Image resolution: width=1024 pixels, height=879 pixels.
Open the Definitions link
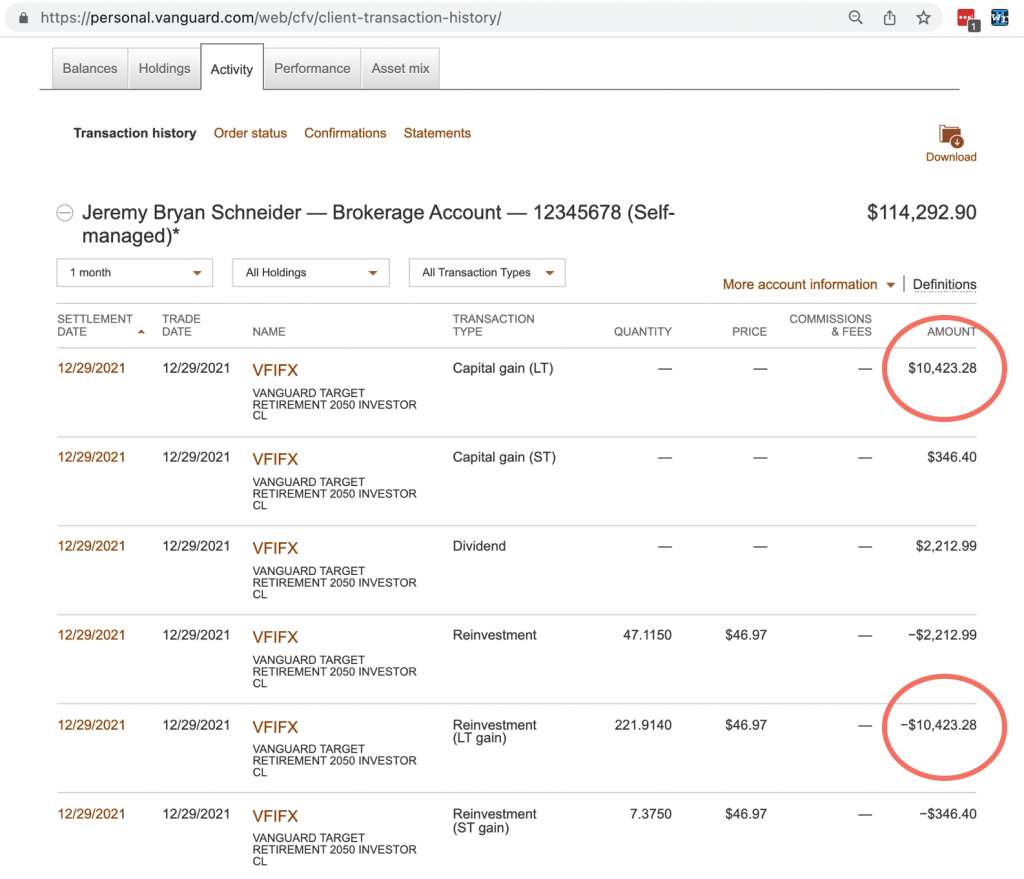pos(944,285)
